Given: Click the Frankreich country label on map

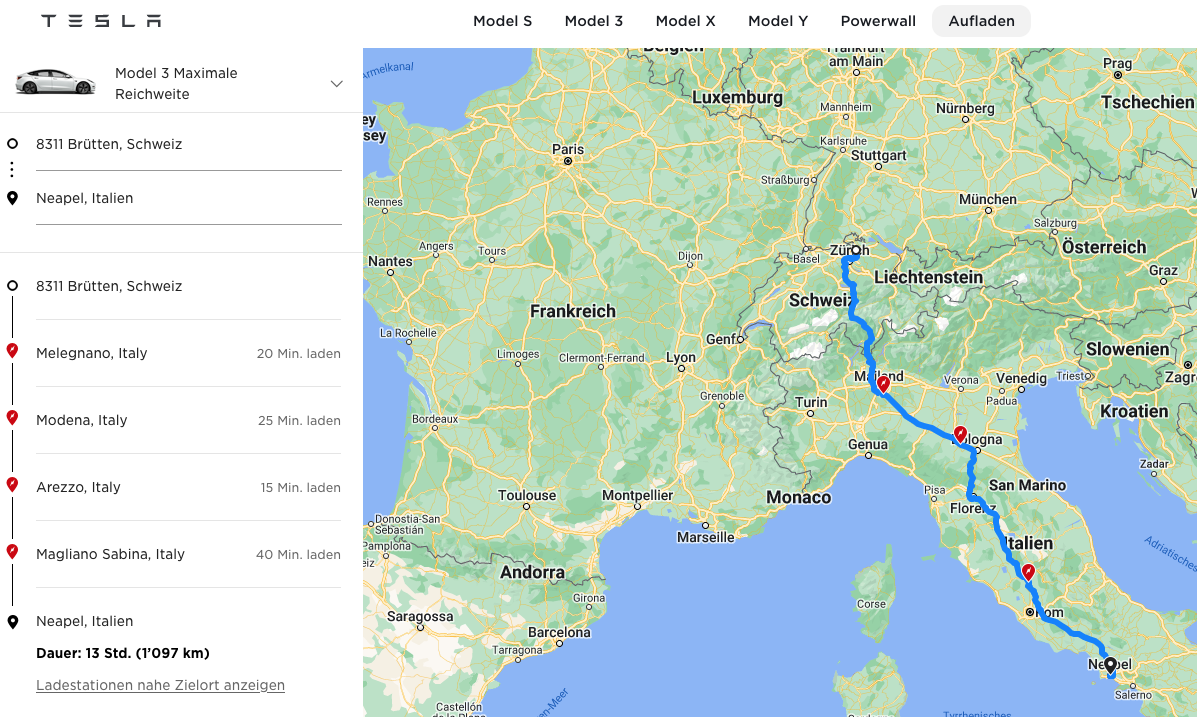Looking at the screenshot, I should (x=573, y=312).
